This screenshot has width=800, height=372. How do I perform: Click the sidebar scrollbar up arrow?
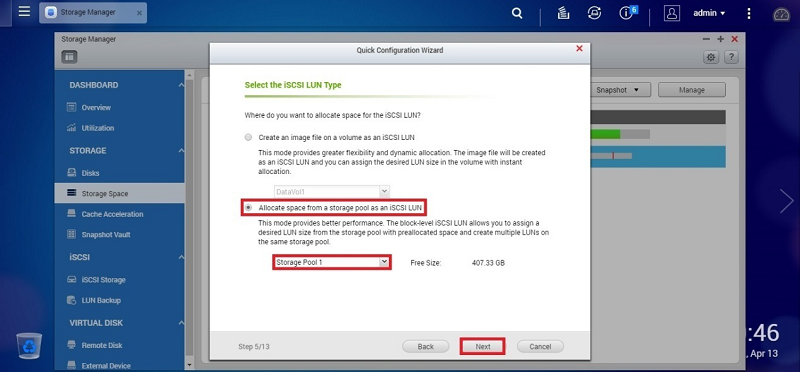point(190,75)
